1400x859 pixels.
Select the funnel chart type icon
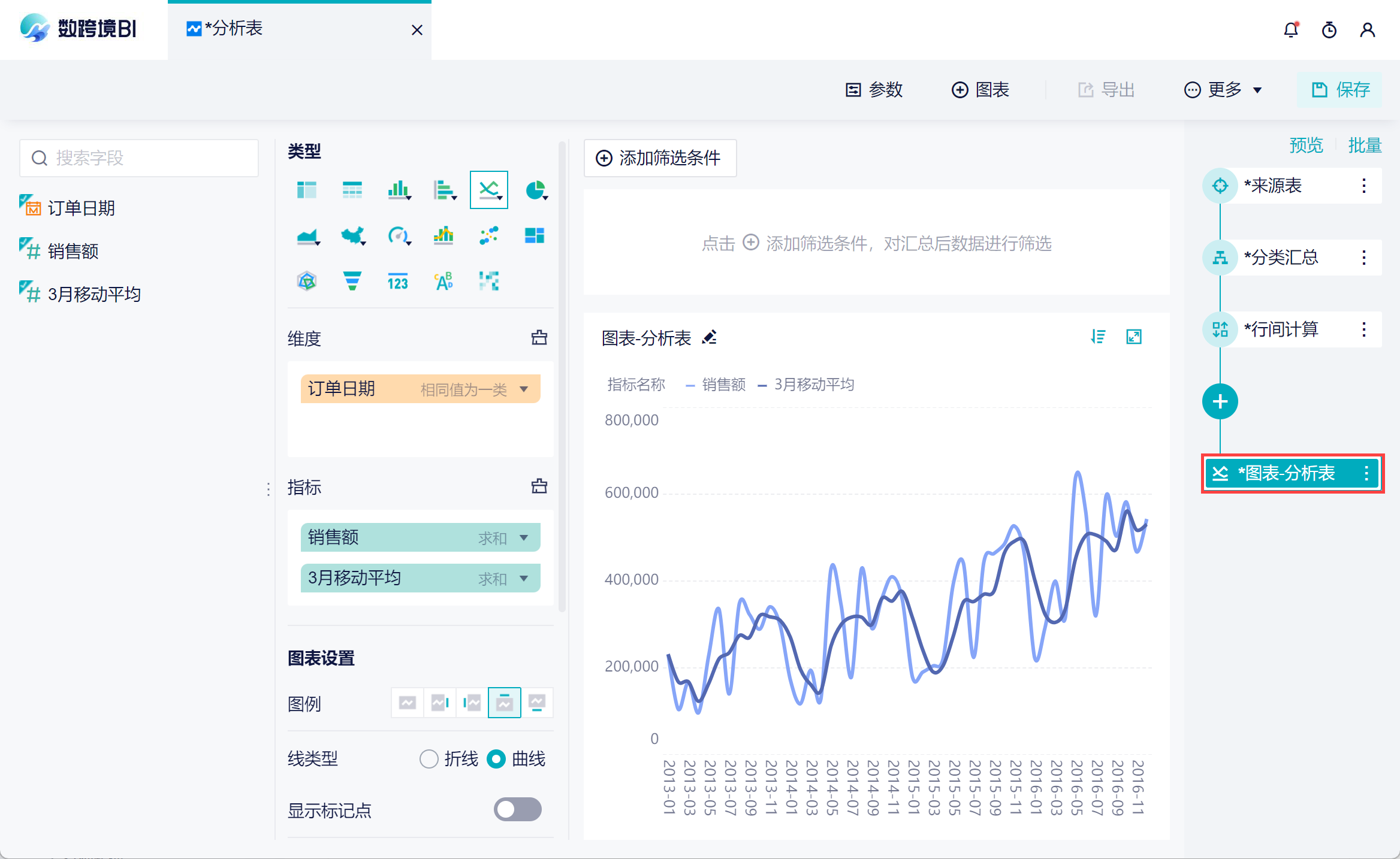tap(352, 281)
